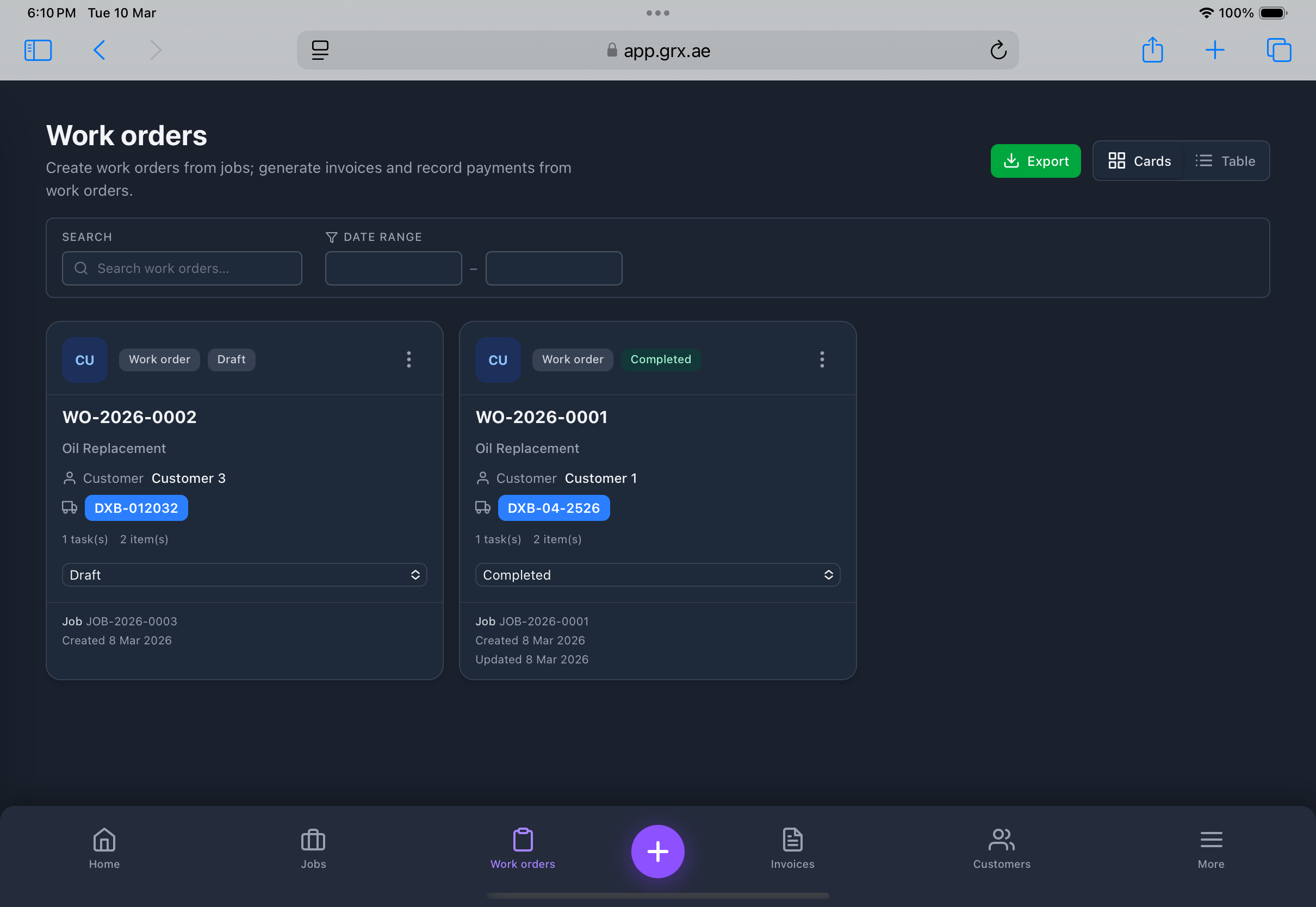Open options menu on WO-2026-0002 card
The height and width of the screenshot is (907, 1316).
coord(408,359)
